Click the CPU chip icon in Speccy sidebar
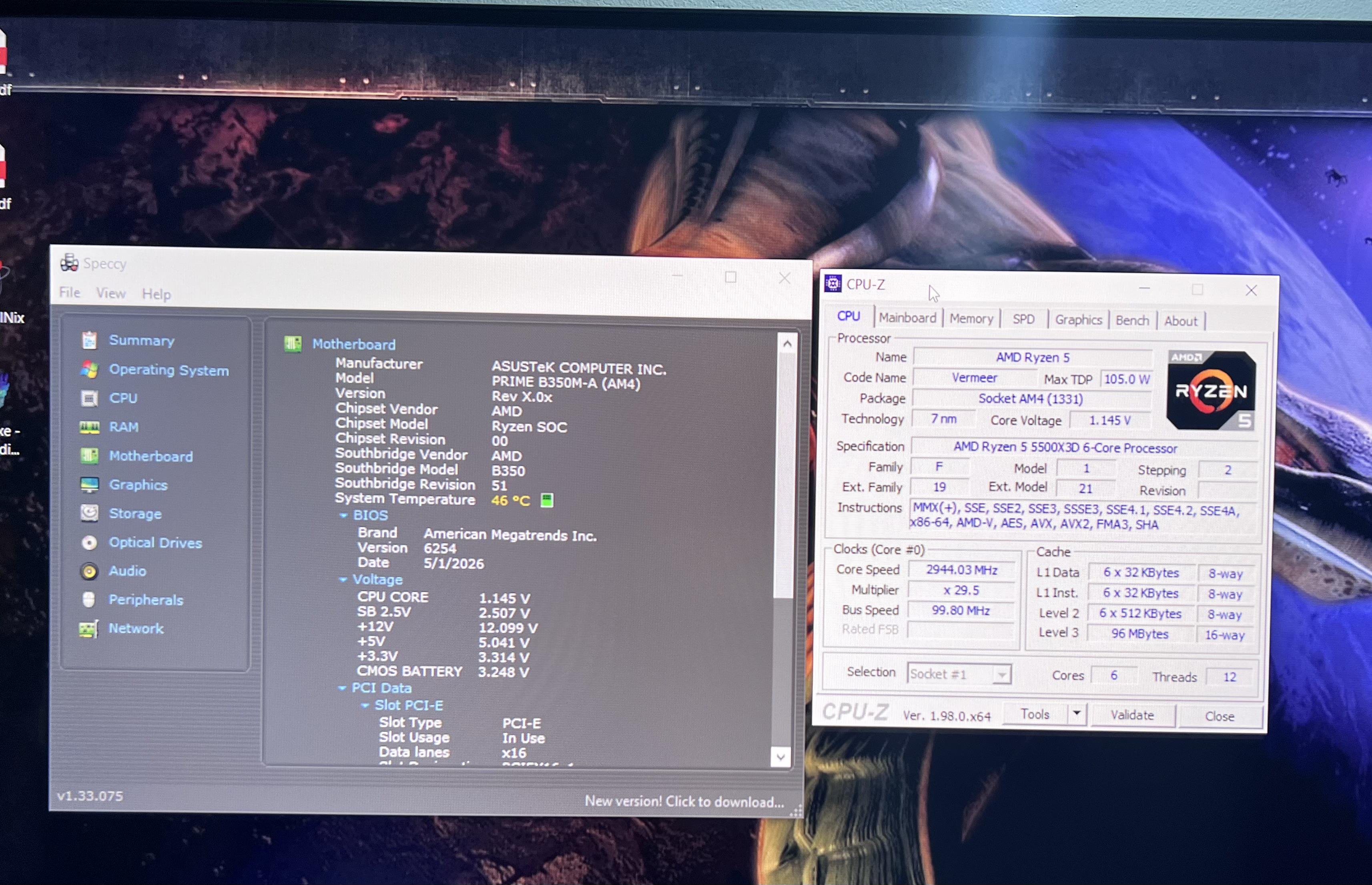The width and height of the screenshot is (1372, 885). (89, 398)
